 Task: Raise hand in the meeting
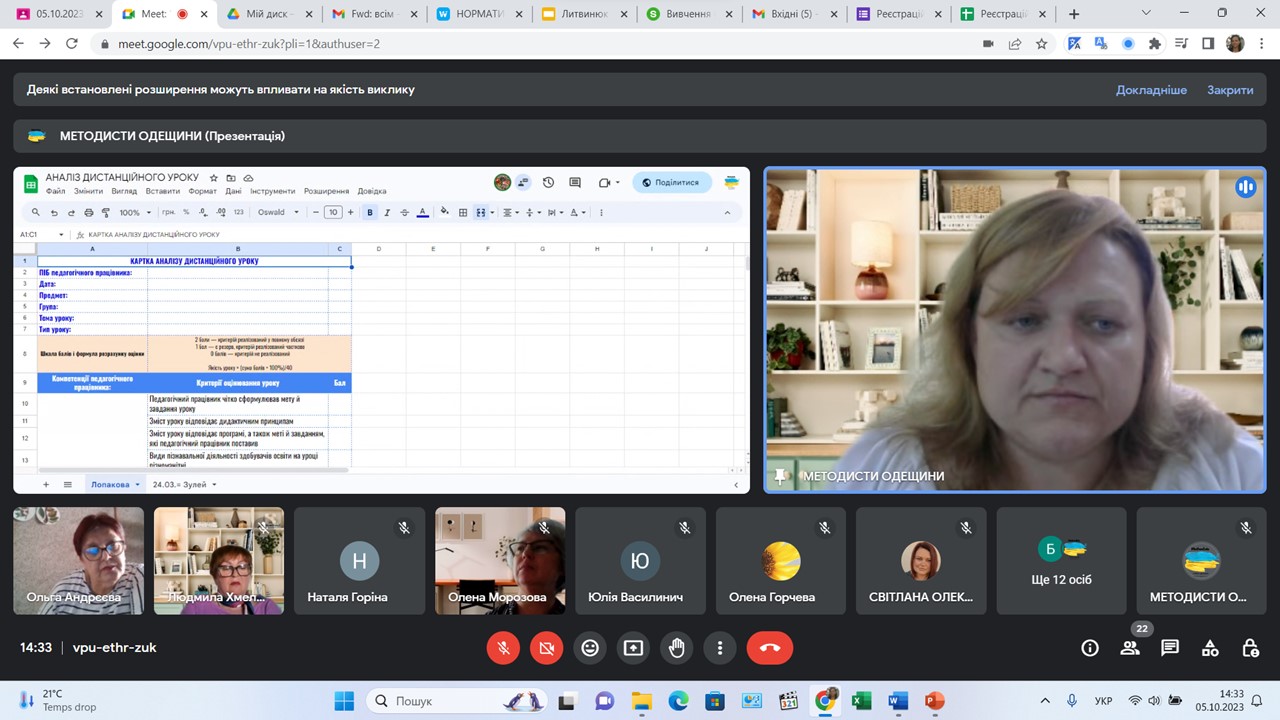[677, 648]
